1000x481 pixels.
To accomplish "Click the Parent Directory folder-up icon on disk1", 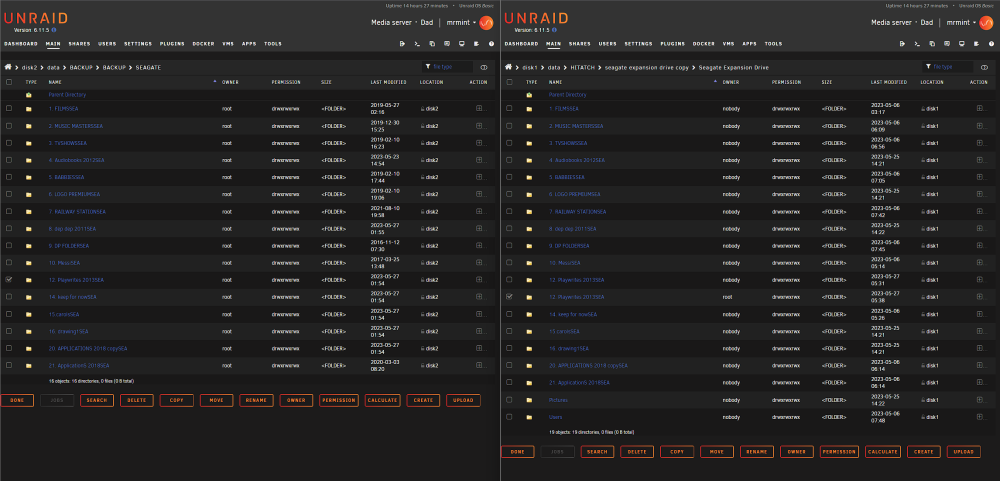I will (x=529, y=95).
